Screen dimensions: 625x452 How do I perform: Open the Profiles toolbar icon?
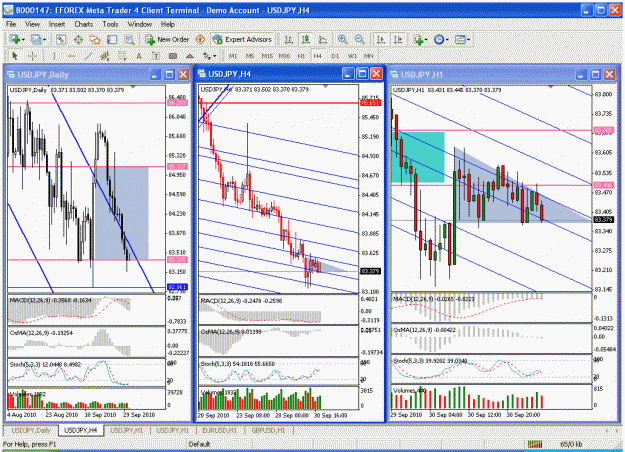(36, 39)
